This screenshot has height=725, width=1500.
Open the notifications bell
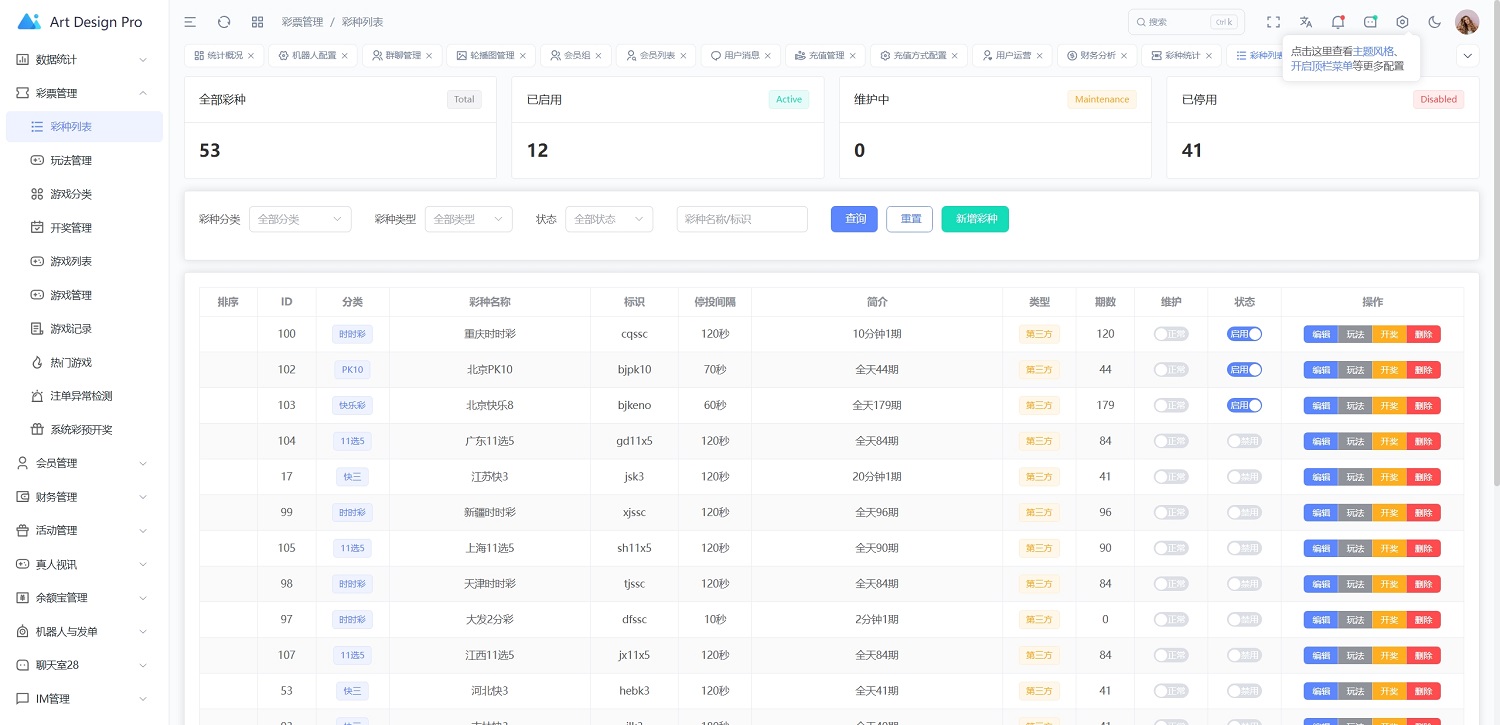click(1337, 22)
